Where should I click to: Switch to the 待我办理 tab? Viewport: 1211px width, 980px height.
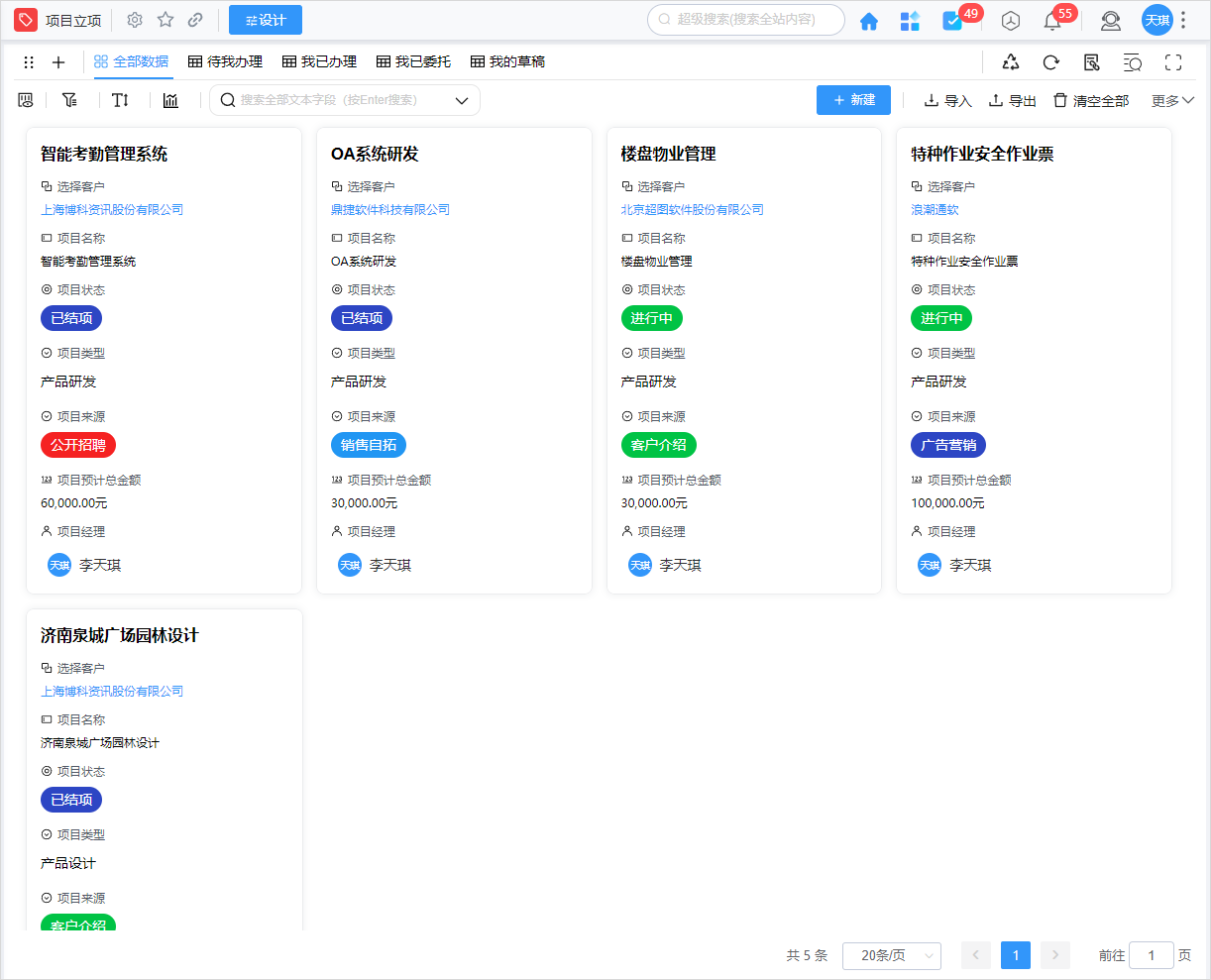click(x=225, y=60)
